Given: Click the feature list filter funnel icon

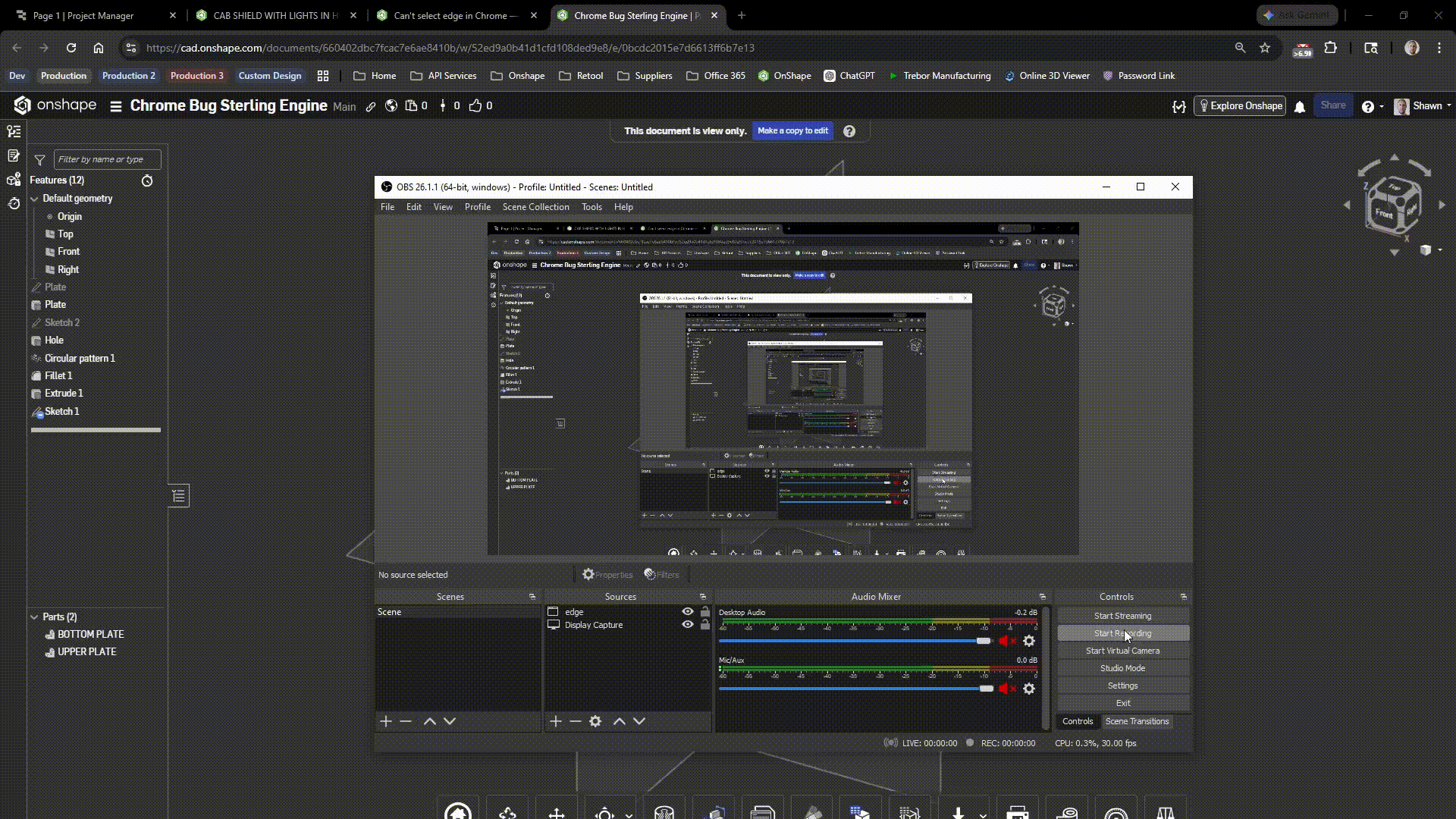Looking at the screenshot, I should (40, 160).
